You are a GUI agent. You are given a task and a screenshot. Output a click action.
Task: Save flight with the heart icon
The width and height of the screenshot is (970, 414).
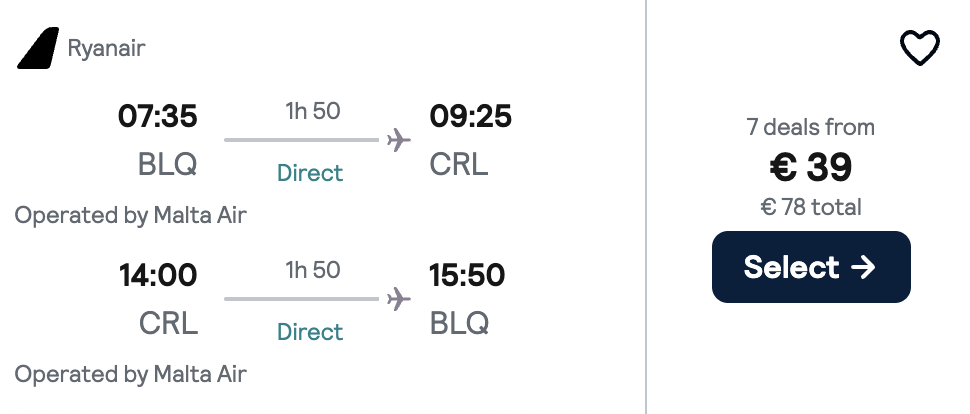[x=919, y=48]
